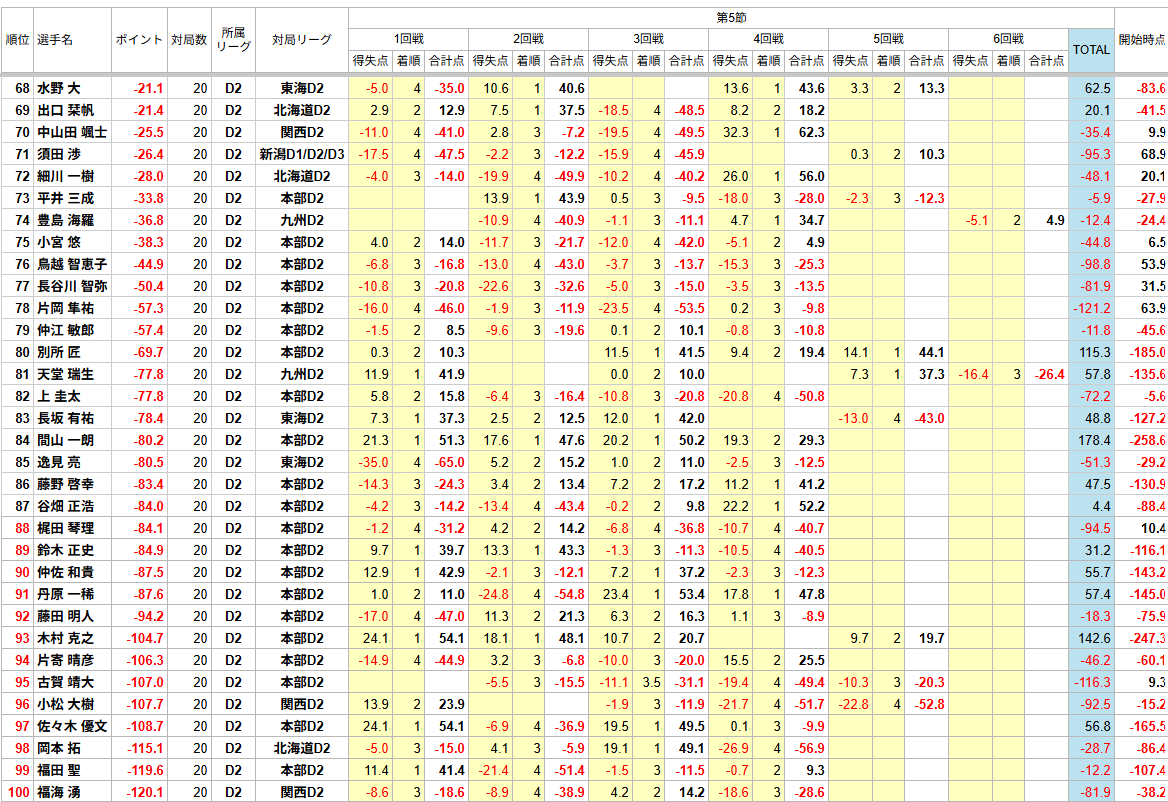Select player name 長坂 有祐
This screenshot has width=1168, height=802.
pos(66,418)
